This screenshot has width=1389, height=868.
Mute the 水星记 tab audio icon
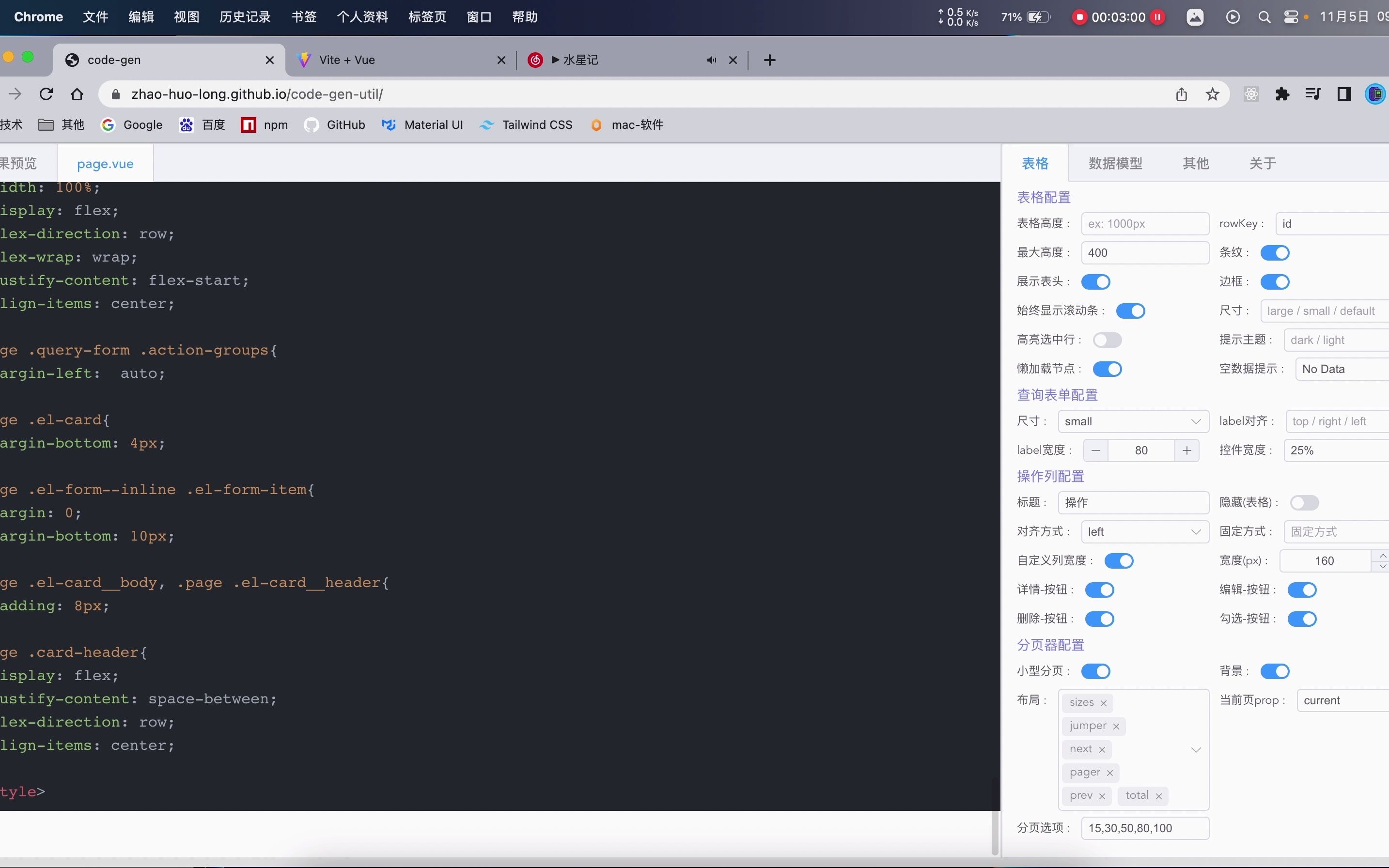(x=712, y=60)
